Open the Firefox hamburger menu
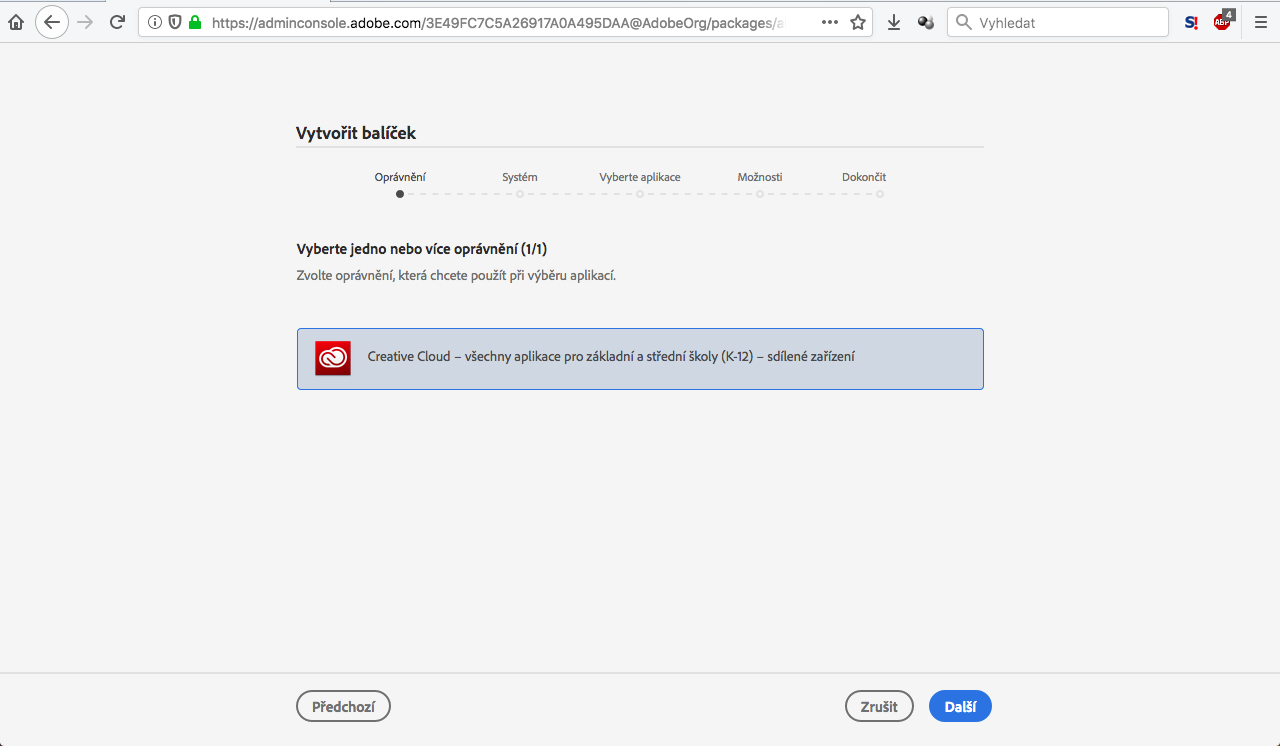 coord(1261,22)
